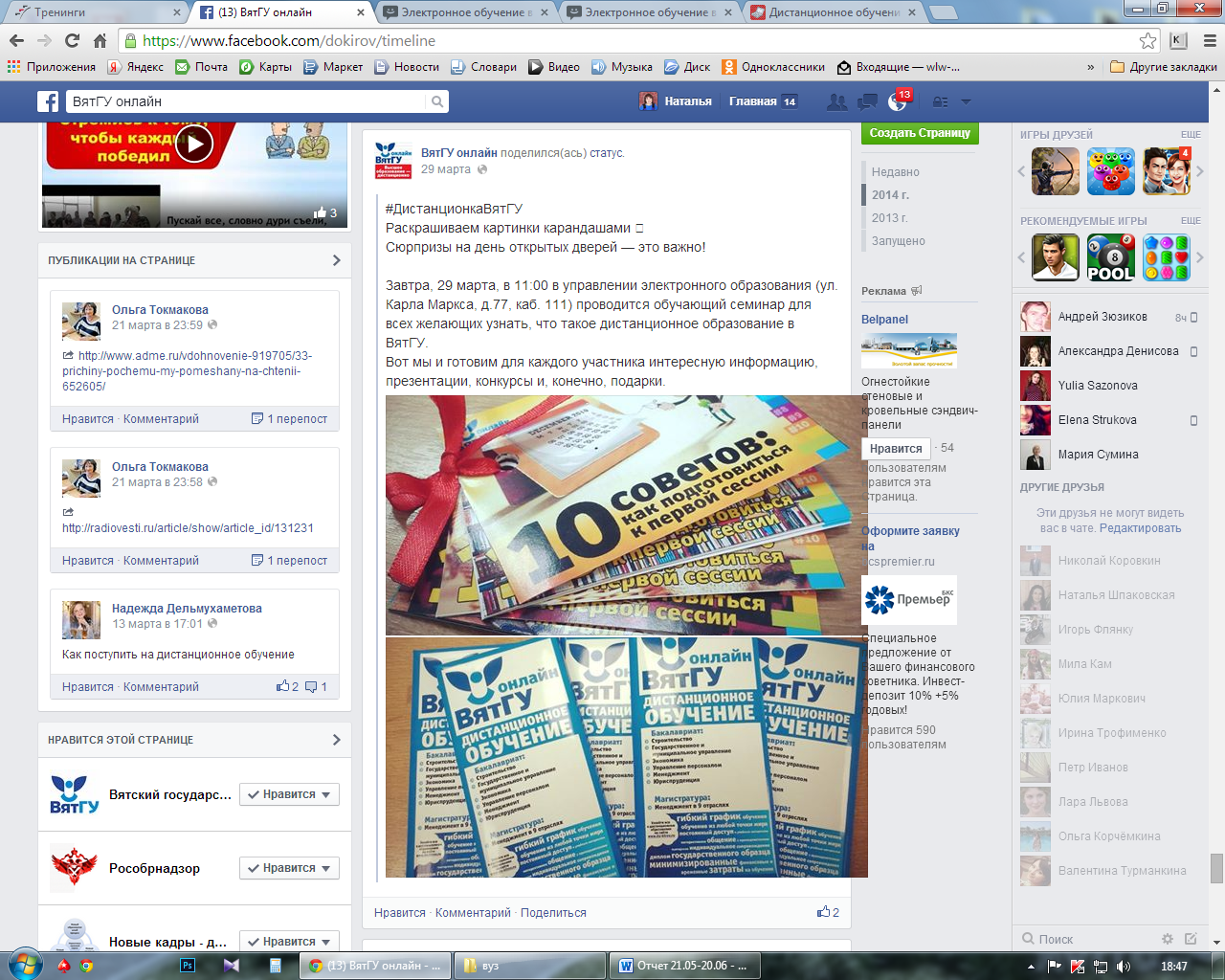
Task: Click browser address bar
Action: [632, 40]
